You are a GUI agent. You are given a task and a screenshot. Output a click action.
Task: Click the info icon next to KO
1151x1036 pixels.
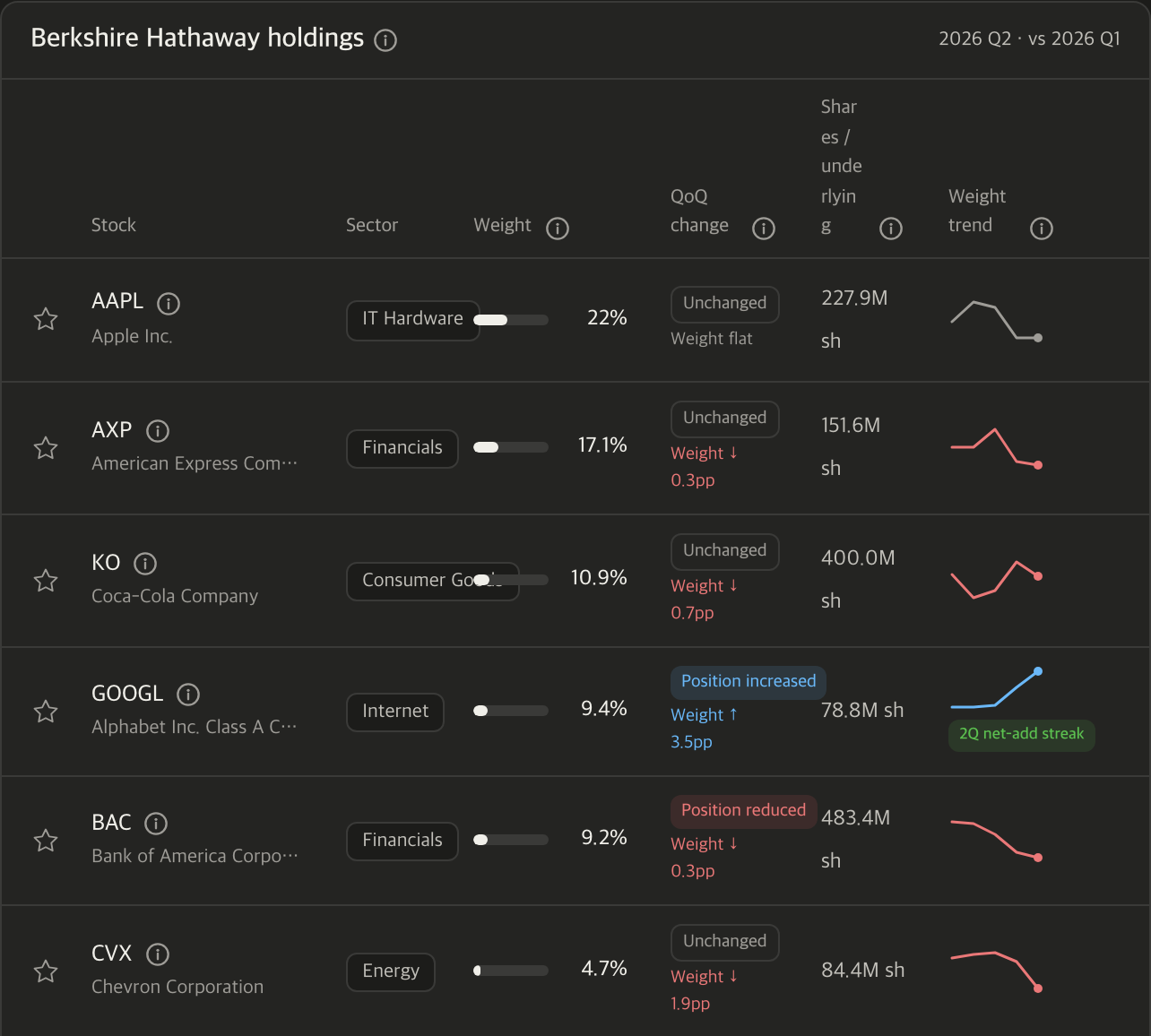pos(145,564)
